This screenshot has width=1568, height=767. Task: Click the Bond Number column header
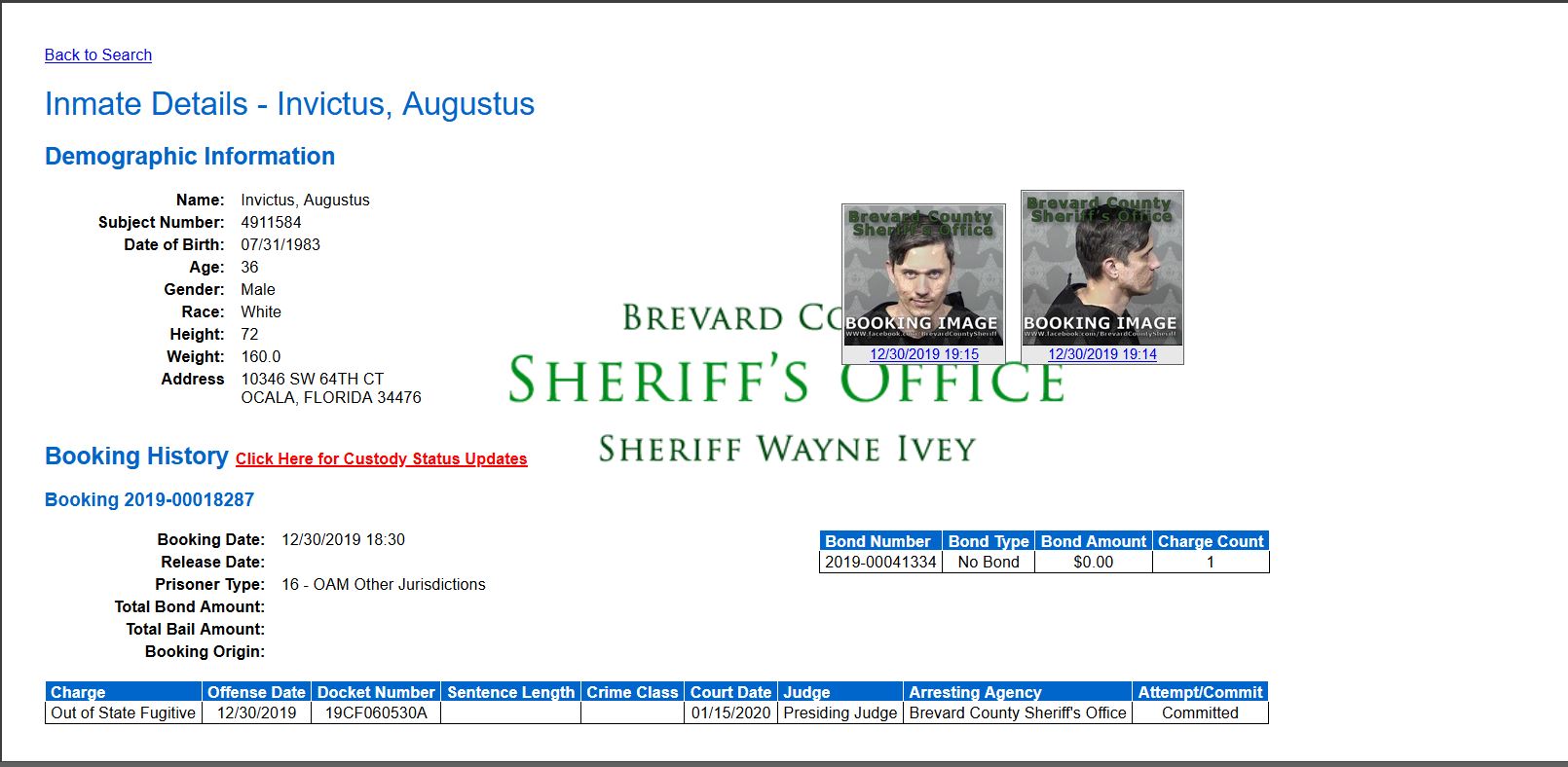880,541
